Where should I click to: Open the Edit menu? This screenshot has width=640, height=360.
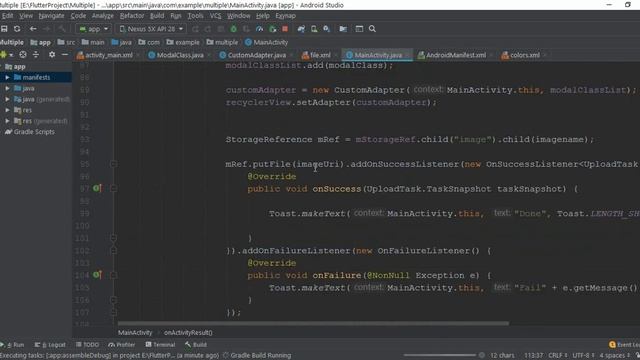pyautogui.click(x=7, y=16)
